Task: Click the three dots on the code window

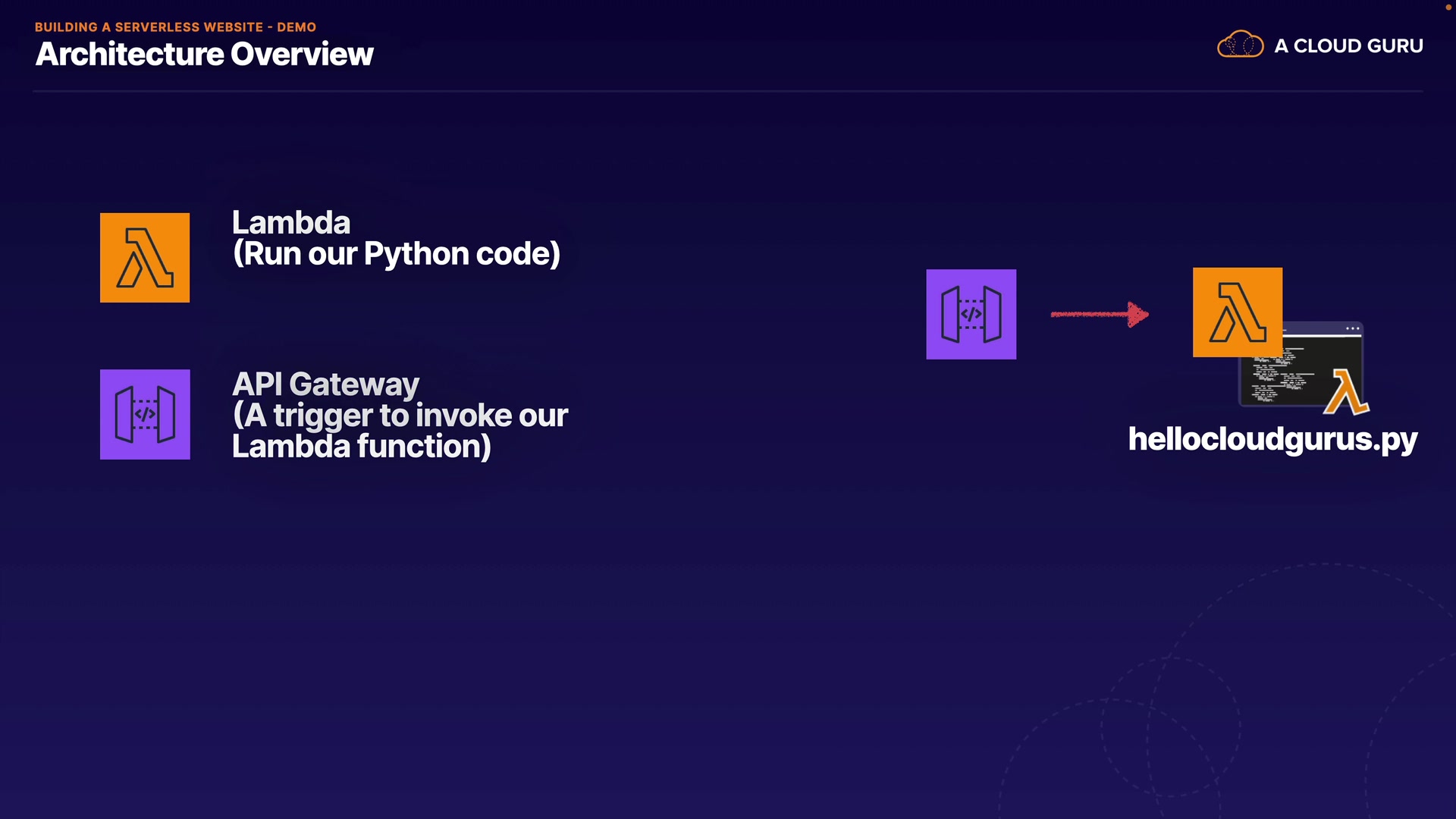Action: pyautogui.click(x=1352, y=328)
